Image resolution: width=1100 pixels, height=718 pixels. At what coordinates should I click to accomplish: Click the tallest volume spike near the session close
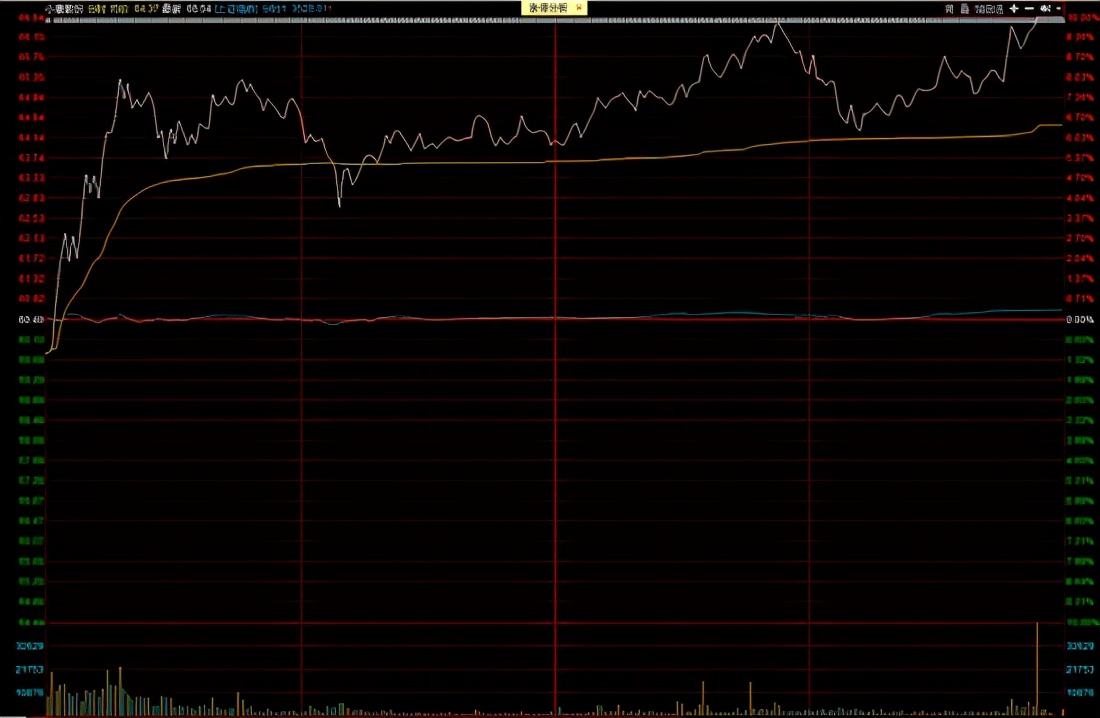(1038, 670)
